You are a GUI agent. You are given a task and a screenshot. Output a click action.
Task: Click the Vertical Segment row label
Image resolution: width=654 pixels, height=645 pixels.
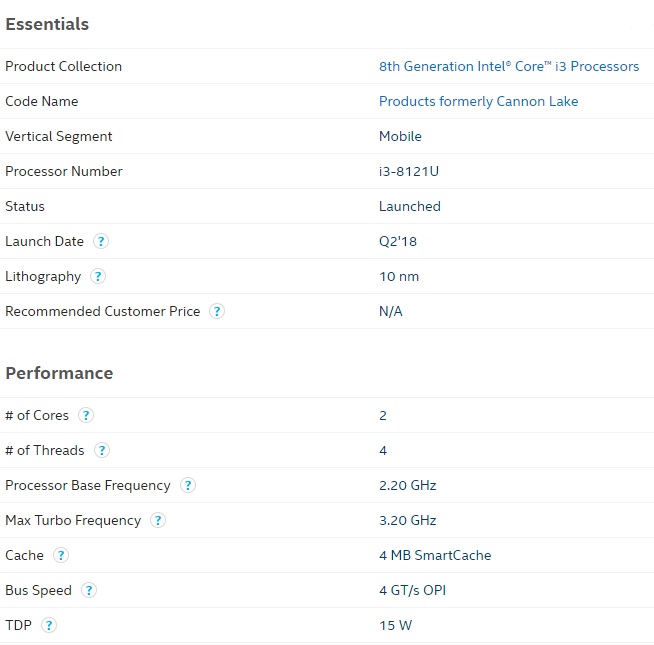point(59,137)
